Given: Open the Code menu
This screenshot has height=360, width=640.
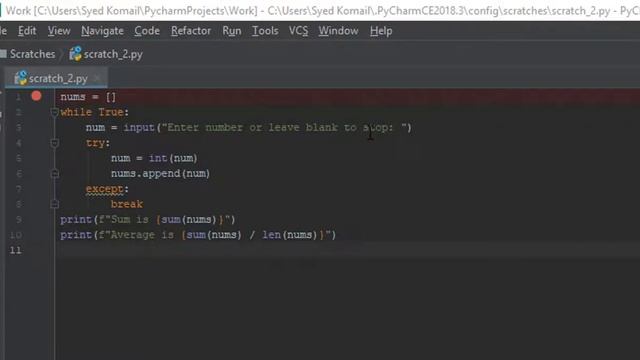Looking at the screenshot, I should (147, 31).
